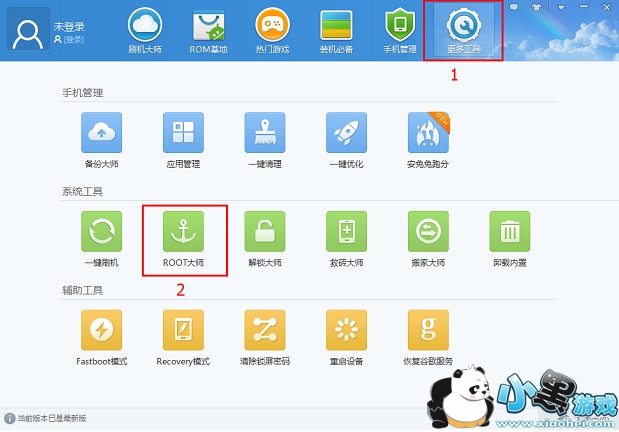Click the version info status icon

click(9, 419)
